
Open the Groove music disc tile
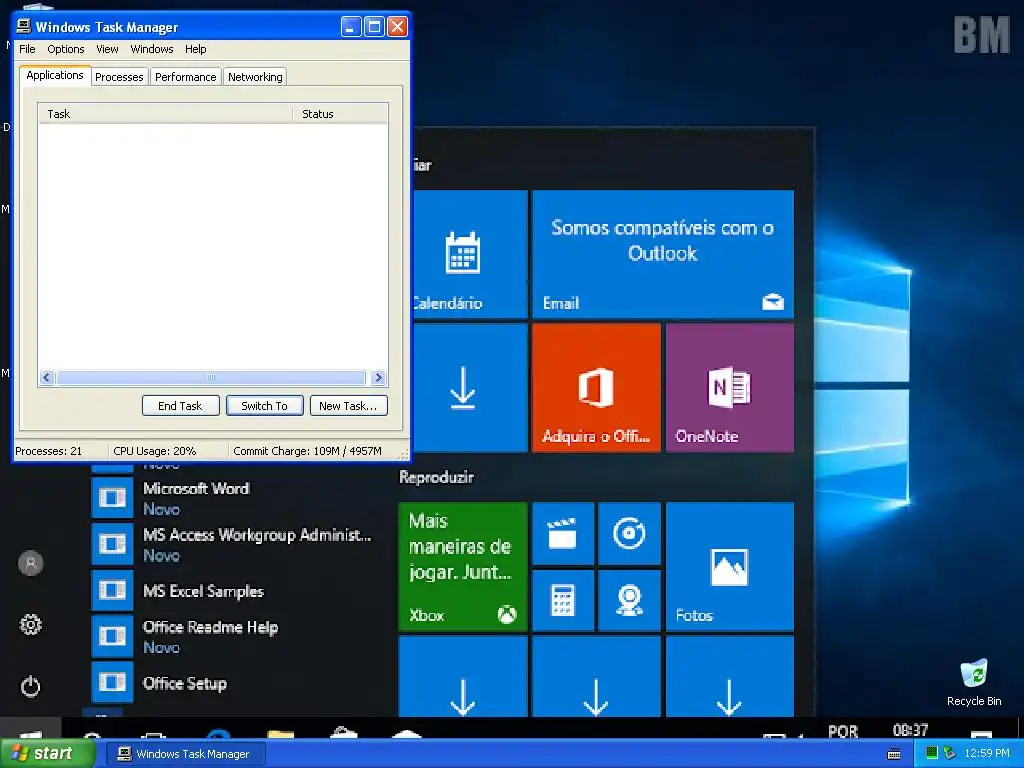click(x=630, y=533)
